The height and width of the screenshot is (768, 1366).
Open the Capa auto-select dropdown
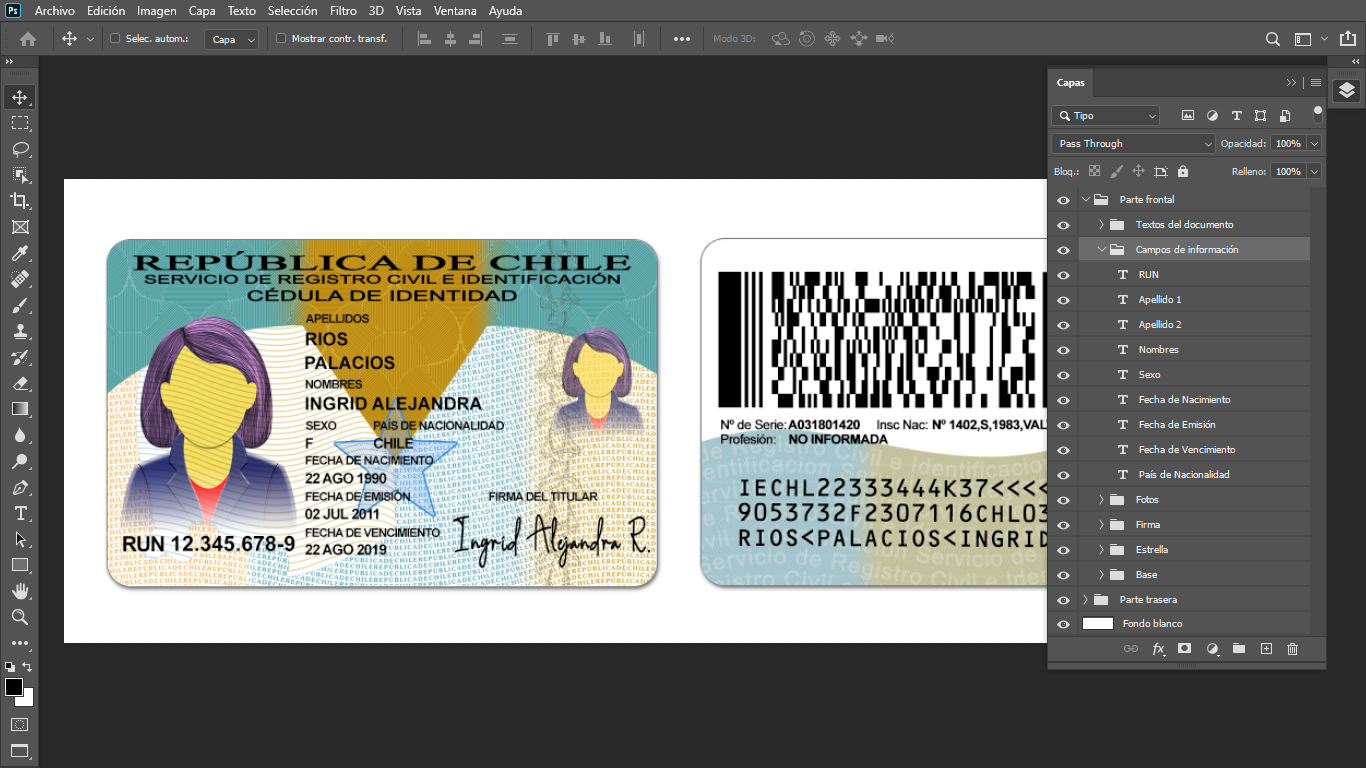pyautogui.click(x=232, y=39)
